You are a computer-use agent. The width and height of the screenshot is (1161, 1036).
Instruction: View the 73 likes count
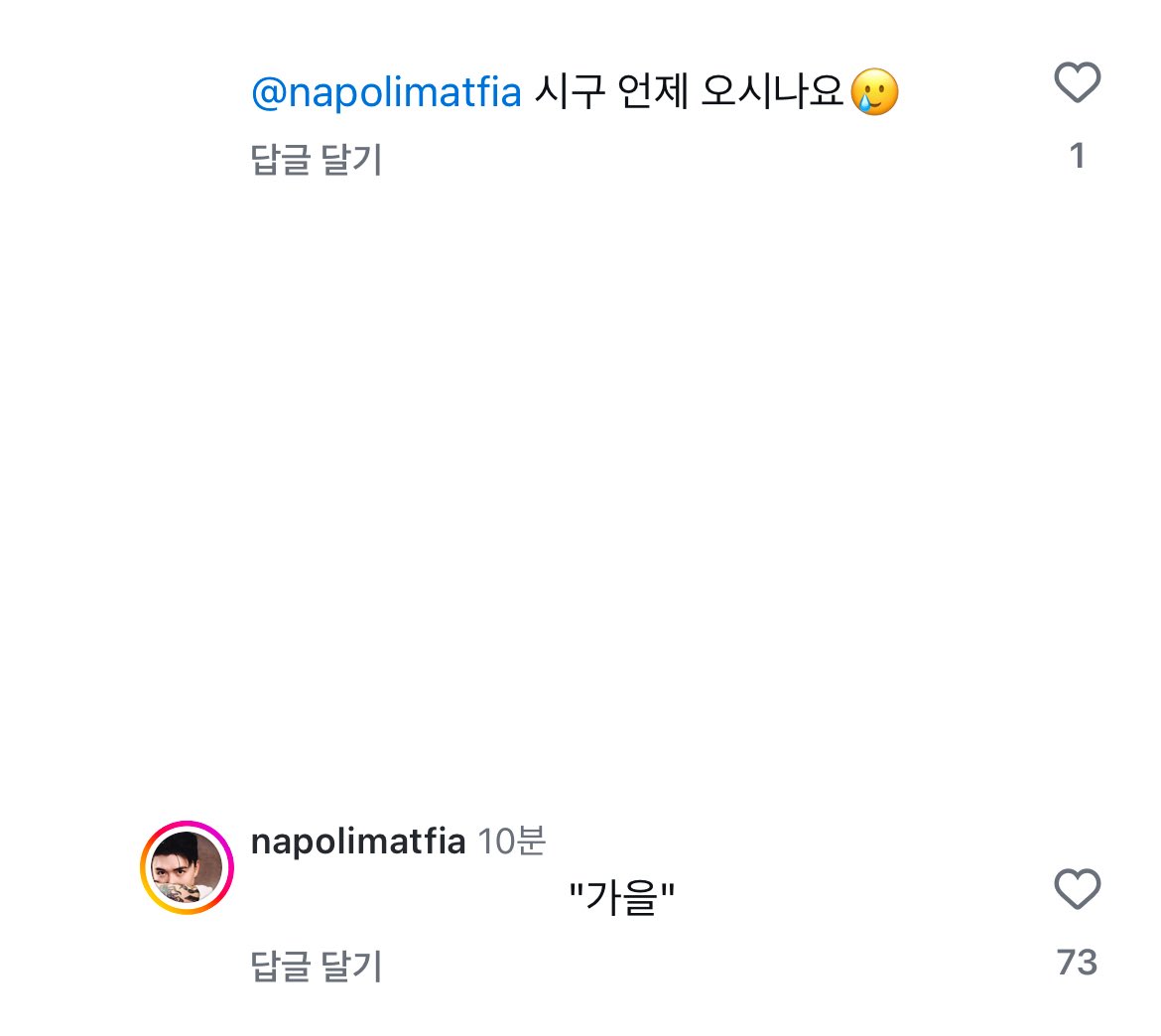[1077, 963]
